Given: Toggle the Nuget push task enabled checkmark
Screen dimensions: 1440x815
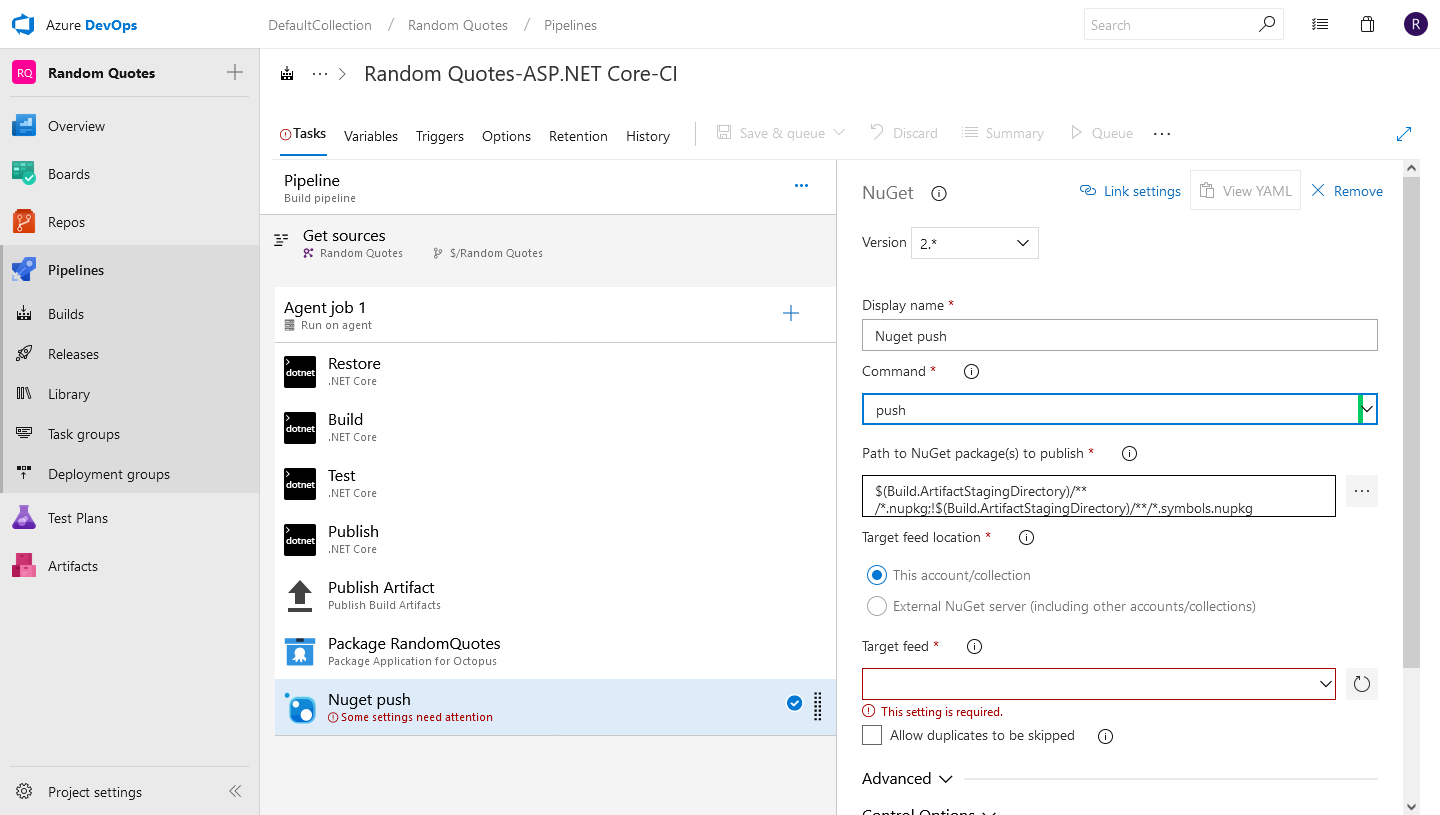Looking at the screenshot, I should coord(794,703).
